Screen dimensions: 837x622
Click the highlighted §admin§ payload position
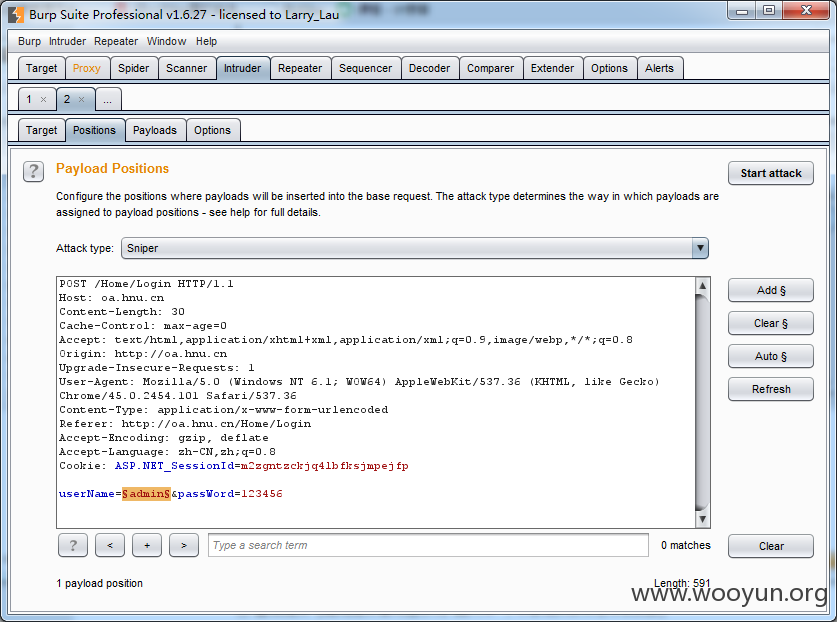[x=146, y=494]
